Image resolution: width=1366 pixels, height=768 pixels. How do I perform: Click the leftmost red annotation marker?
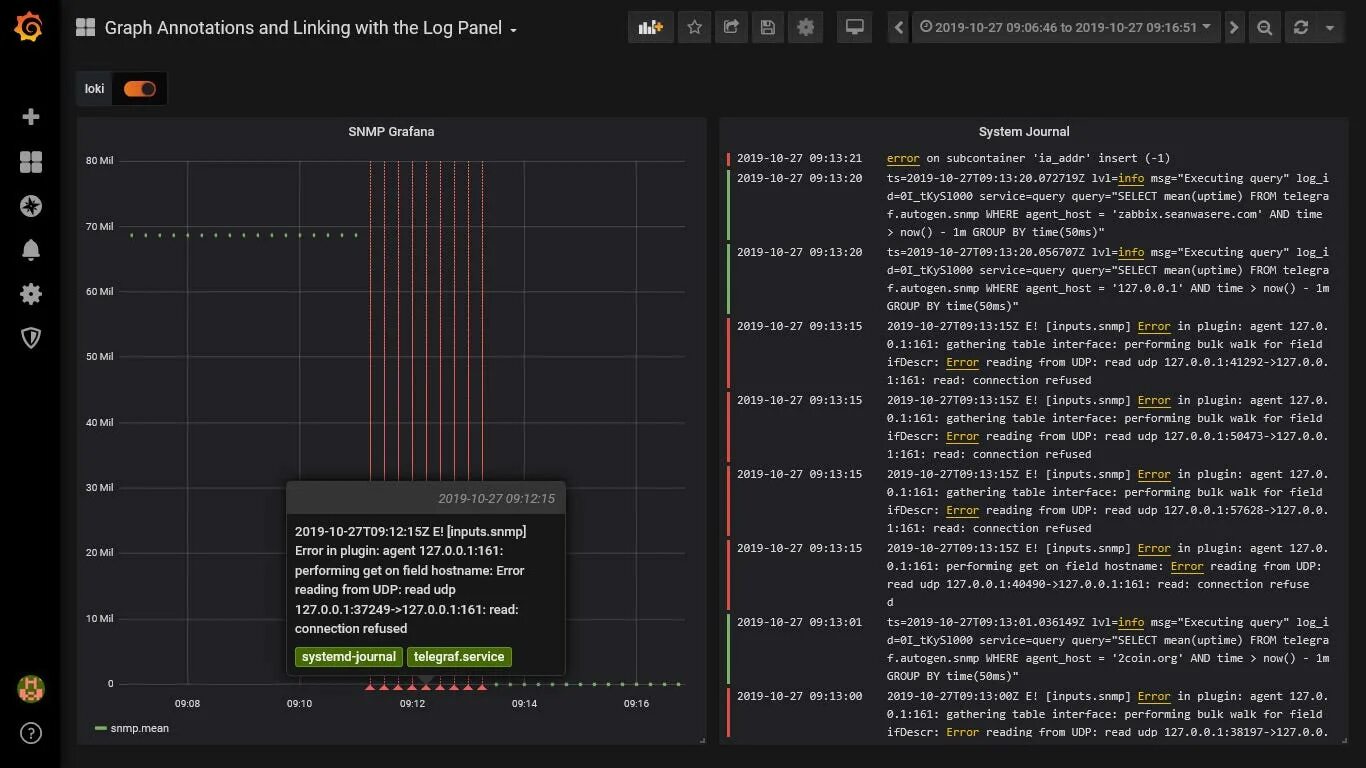pyautogui.click(x=370, y=687)
